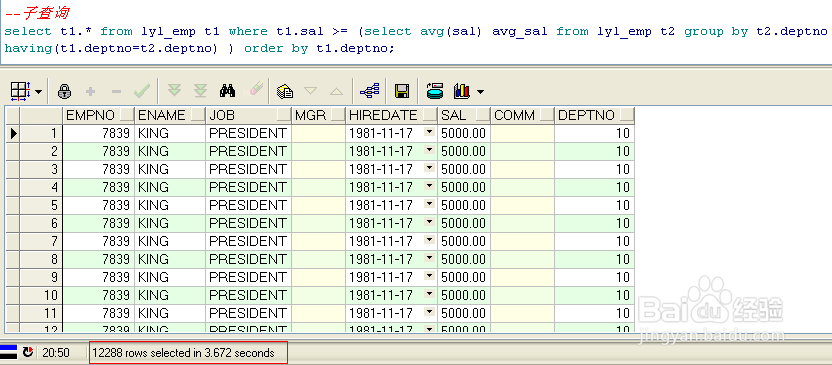Screen dimensions: 832x365
Task: Click the sort box in the COMM header
Action: pyautogui.click(x=547, y=115)
